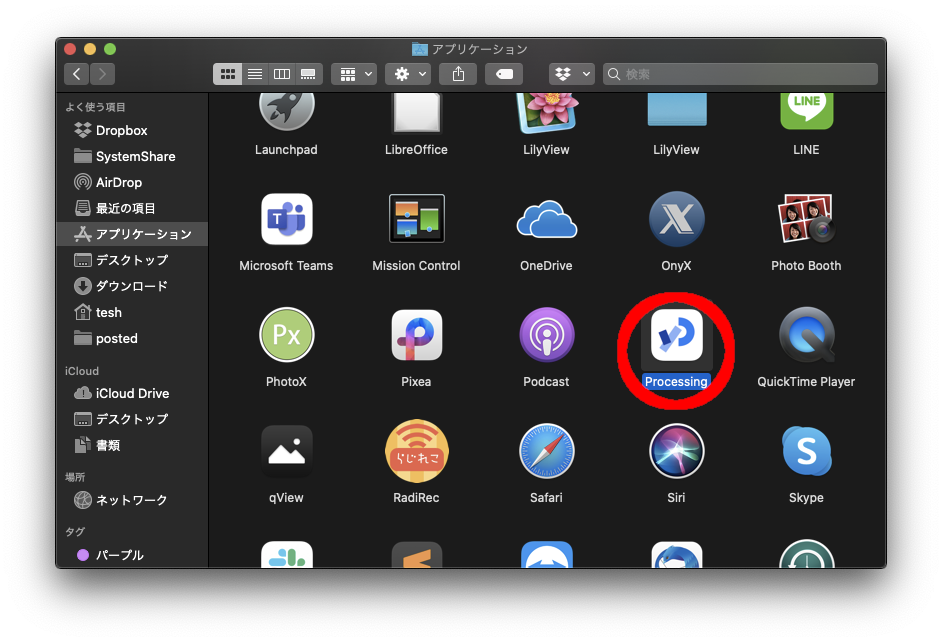Click the search field
This screenshot has height=642, width=942.
pos(740,74)
